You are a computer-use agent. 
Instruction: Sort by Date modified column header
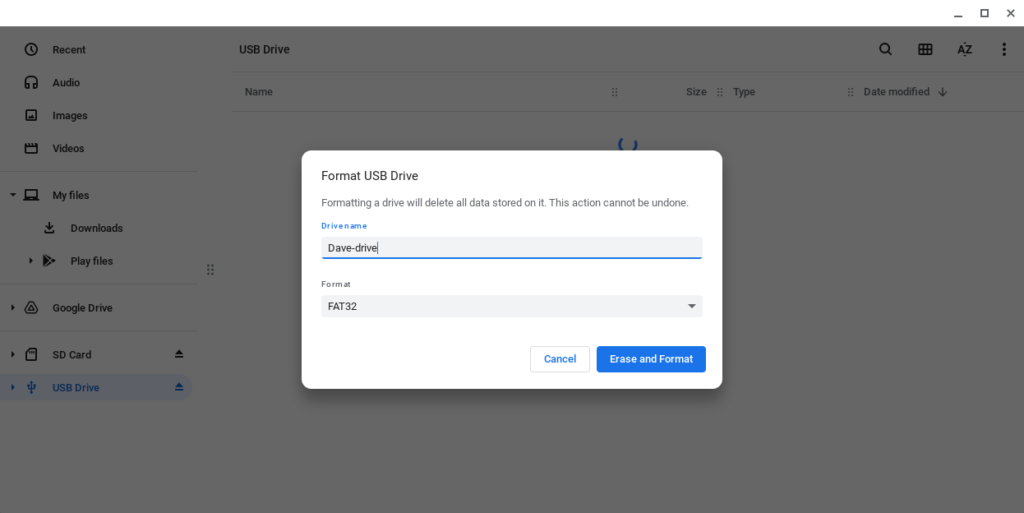pos(896,92)
